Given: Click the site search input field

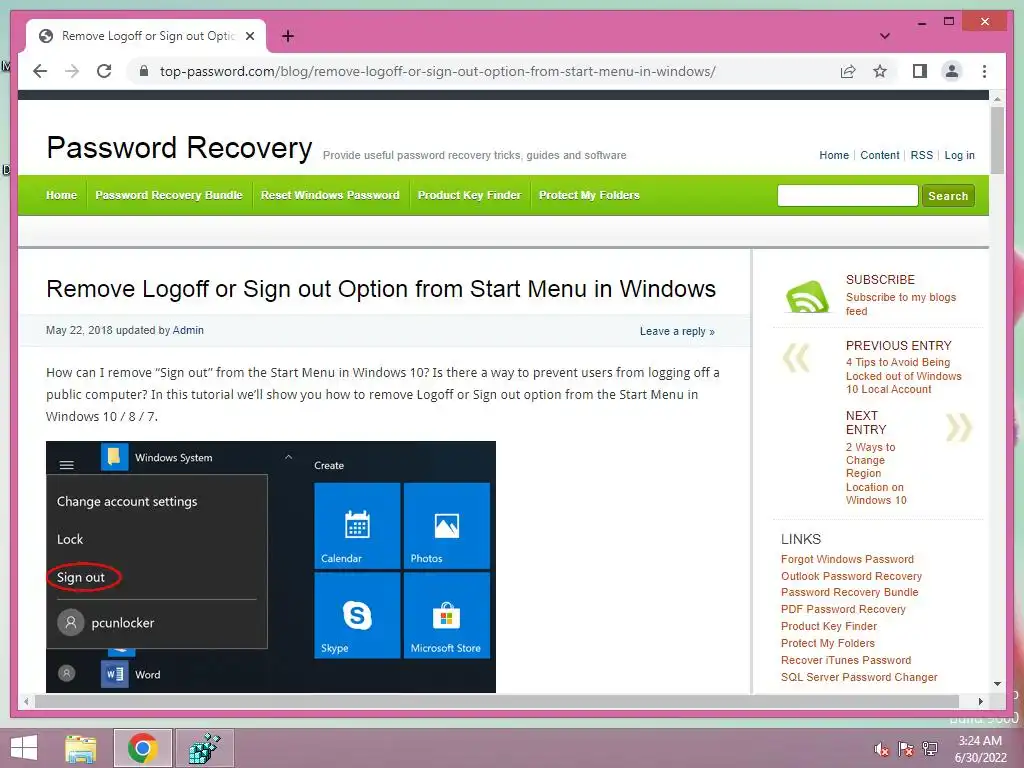Looking at the screenshot, I should 848,195.
